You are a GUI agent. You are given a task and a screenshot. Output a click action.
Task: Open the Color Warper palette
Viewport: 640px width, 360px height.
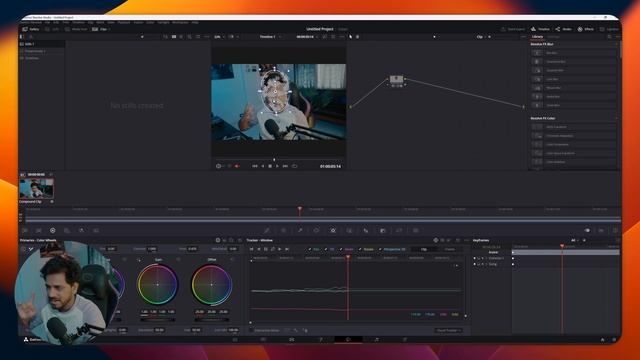(x=283, y=231)
